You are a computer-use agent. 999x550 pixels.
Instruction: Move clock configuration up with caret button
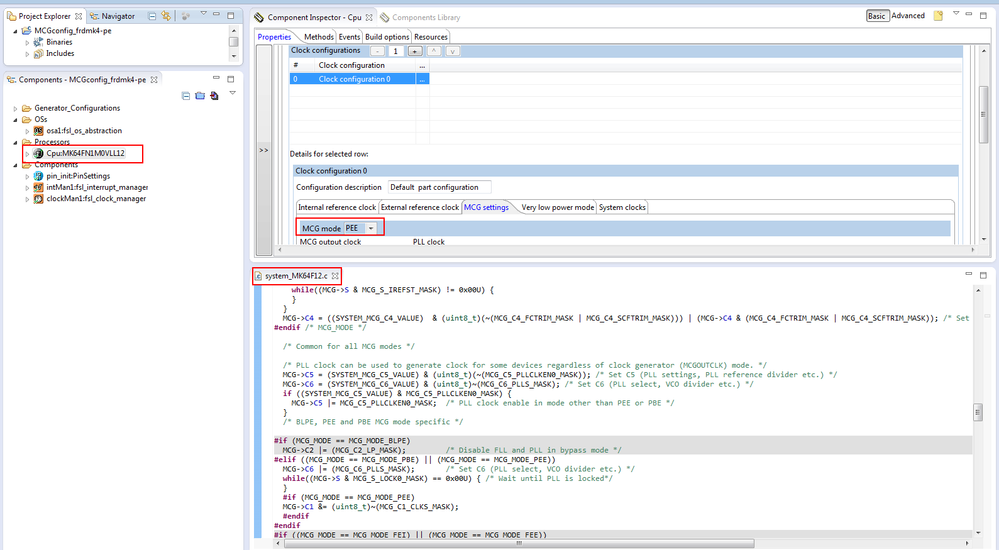tap(433, 51)
